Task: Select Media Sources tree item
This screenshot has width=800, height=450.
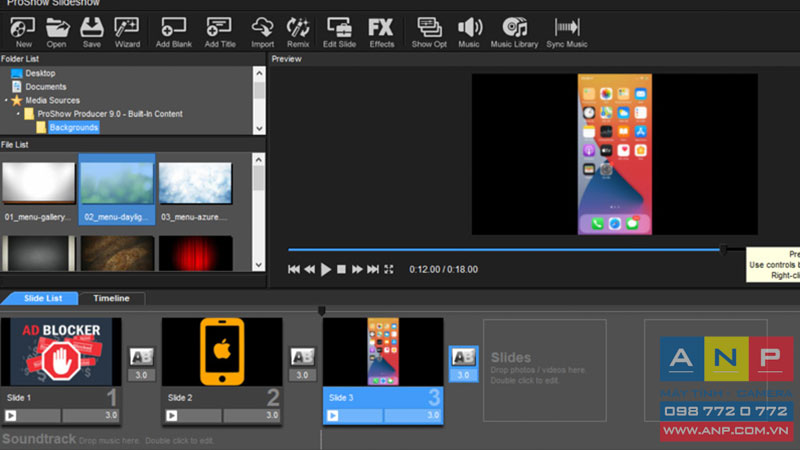Action: pyautogui.click(x=53, y=101)
